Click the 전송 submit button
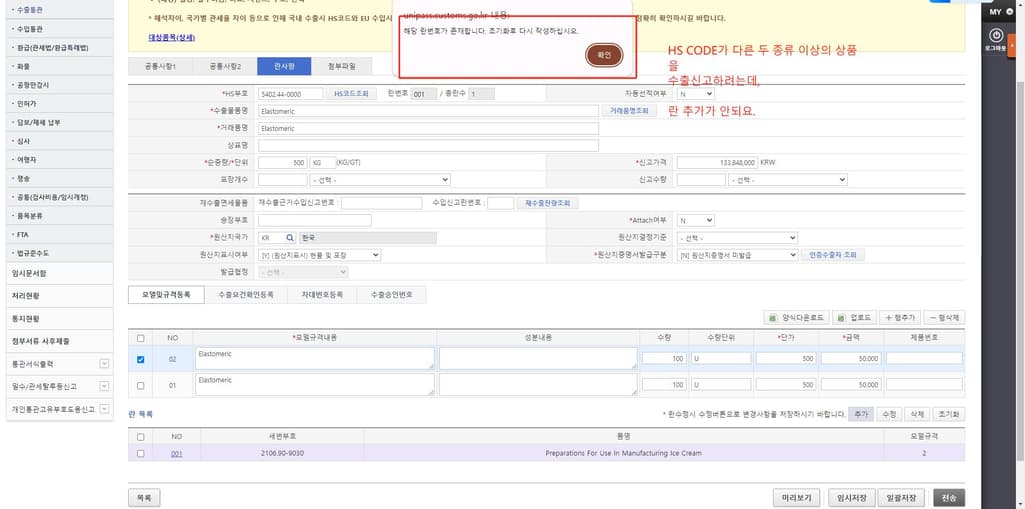This screenshot has width=1025, height=509. point(949,498)
